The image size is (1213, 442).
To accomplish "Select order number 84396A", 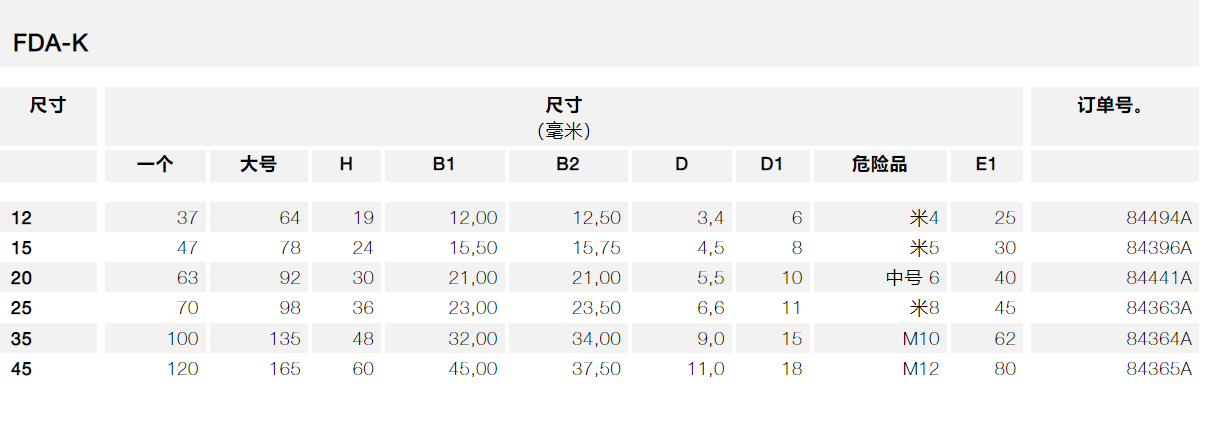I will tap(1159, 248).
